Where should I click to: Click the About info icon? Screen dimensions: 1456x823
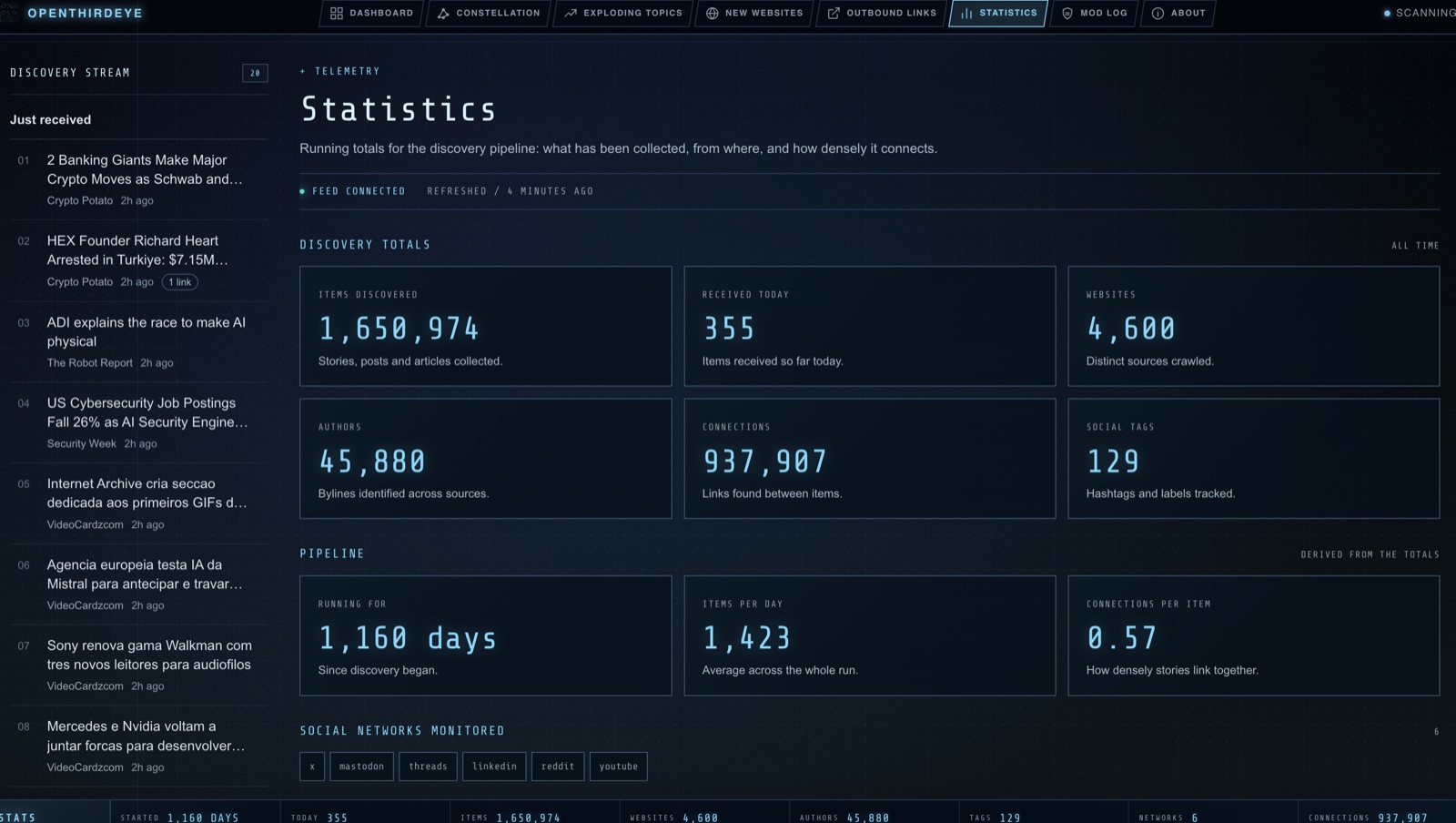point(1158,14)
